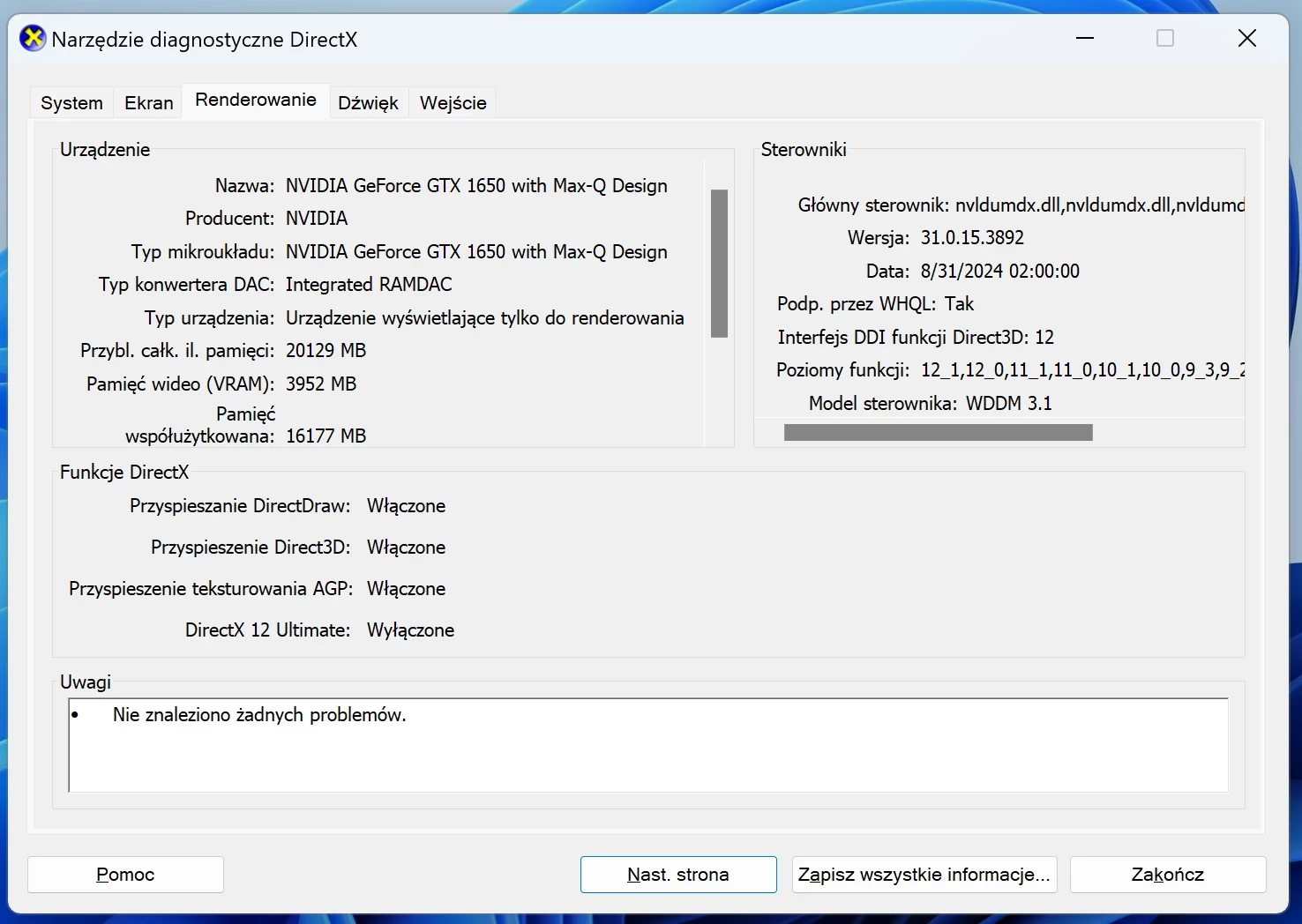The width and height of the screenshot is (1302, 924).
Task: Click the Interfejs DDI funkcji Direct3D value 12
Action: point(1044,338)
